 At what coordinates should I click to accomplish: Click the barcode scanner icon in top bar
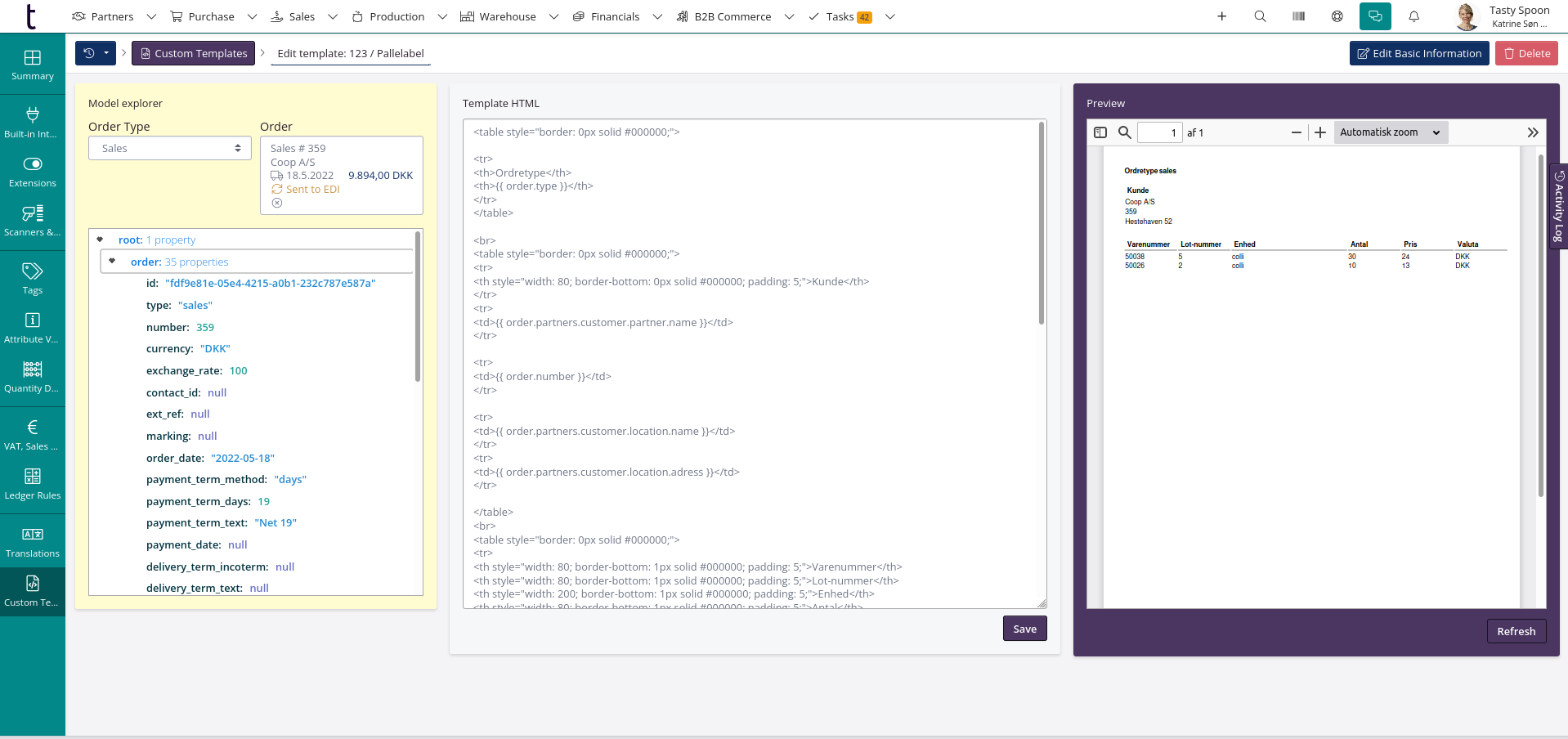tap(1298, 16)
